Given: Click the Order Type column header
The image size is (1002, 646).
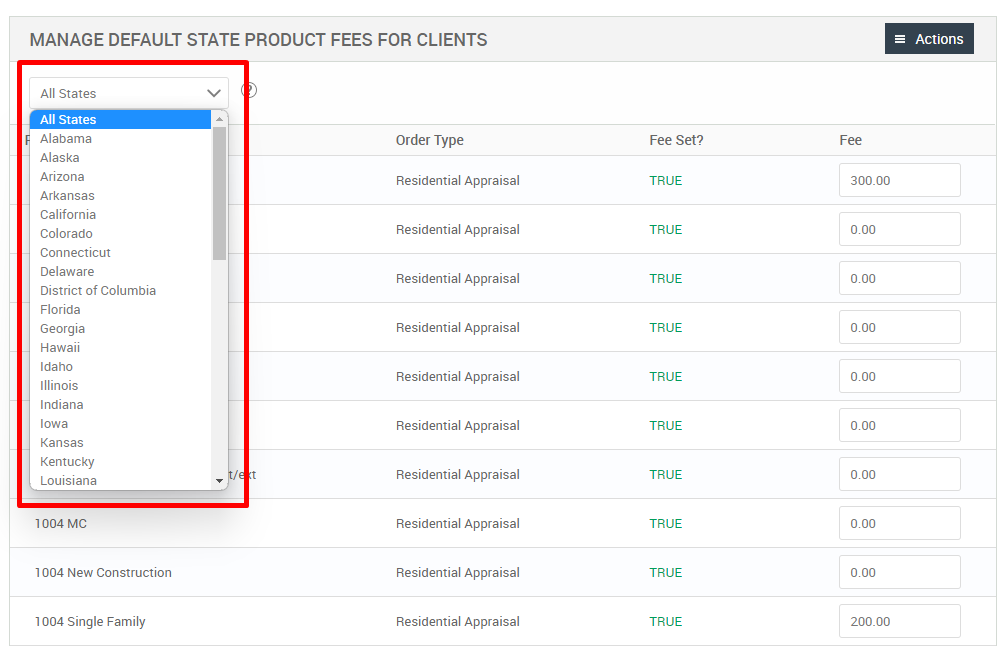Looking at the screenshot, I should coord(429,140).
